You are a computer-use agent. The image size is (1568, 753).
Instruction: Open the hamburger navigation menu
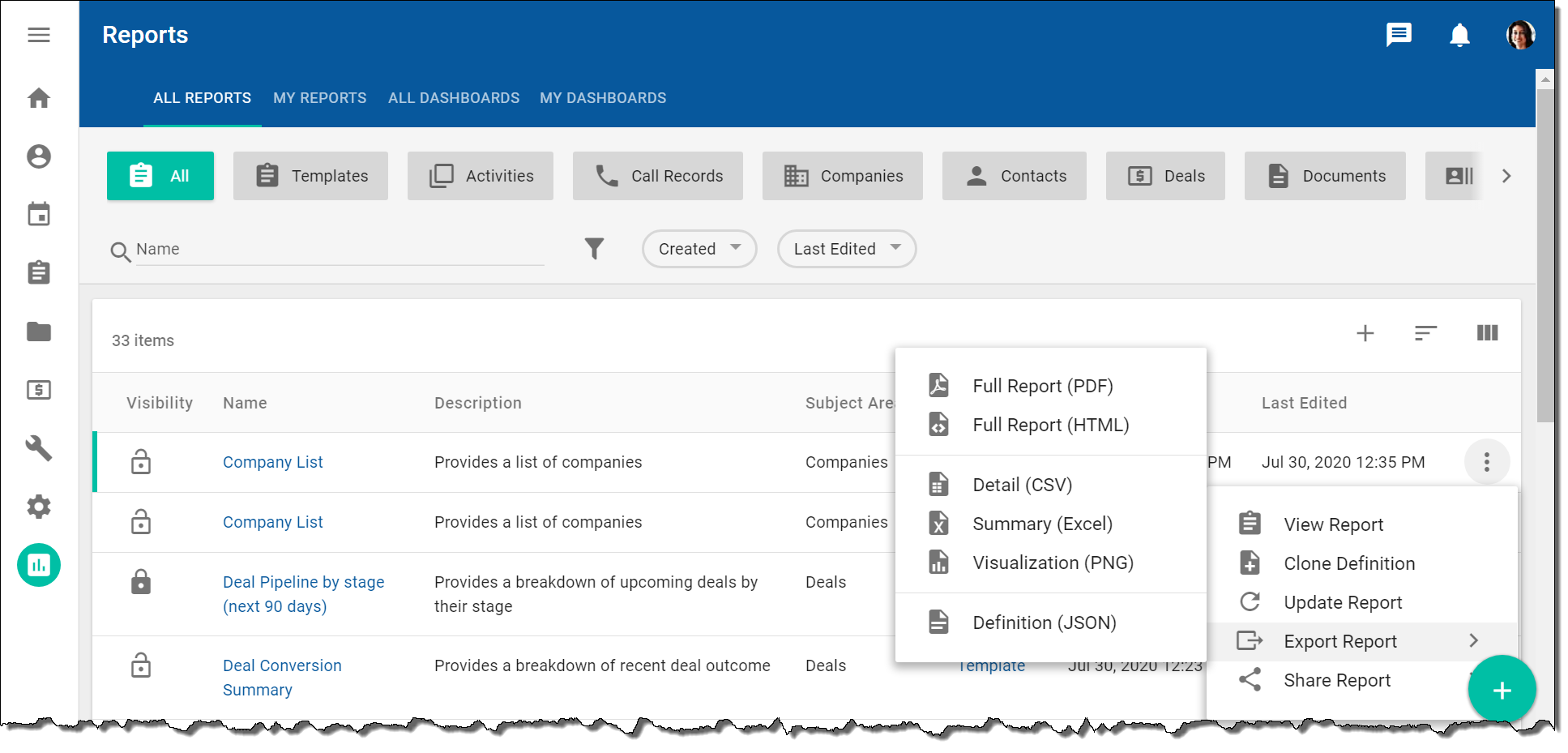pyautogui.click(x=38, y=35)
